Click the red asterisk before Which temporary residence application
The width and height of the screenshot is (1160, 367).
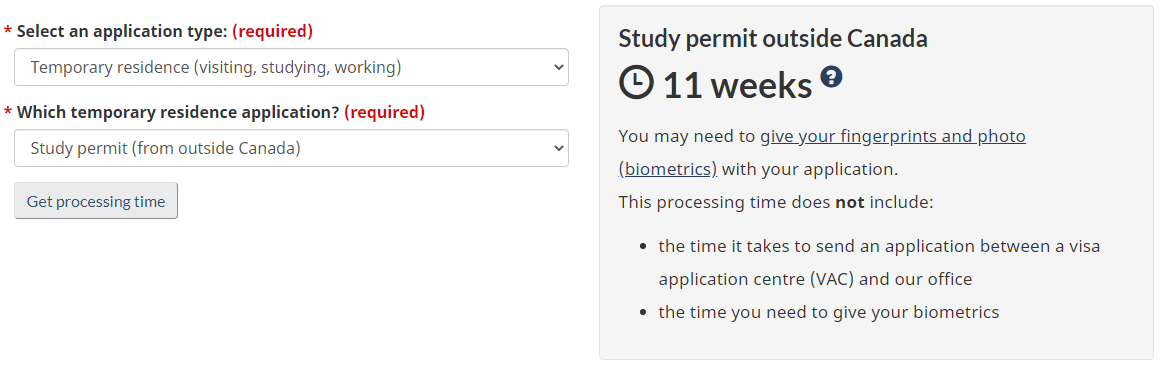(x=7, y=113)
